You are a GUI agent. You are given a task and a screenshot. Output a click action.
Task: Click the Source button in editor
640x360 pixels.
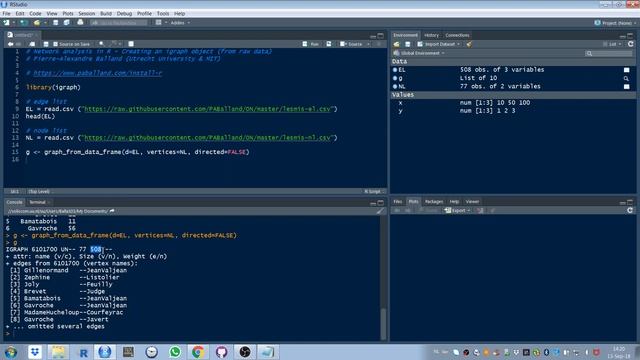coord(351,44)
